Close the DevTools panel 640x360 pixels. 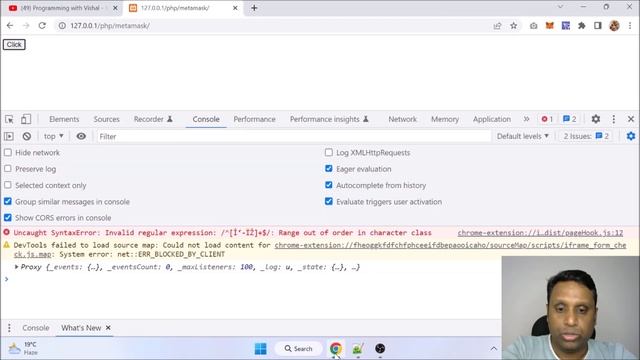click(631, 119)
